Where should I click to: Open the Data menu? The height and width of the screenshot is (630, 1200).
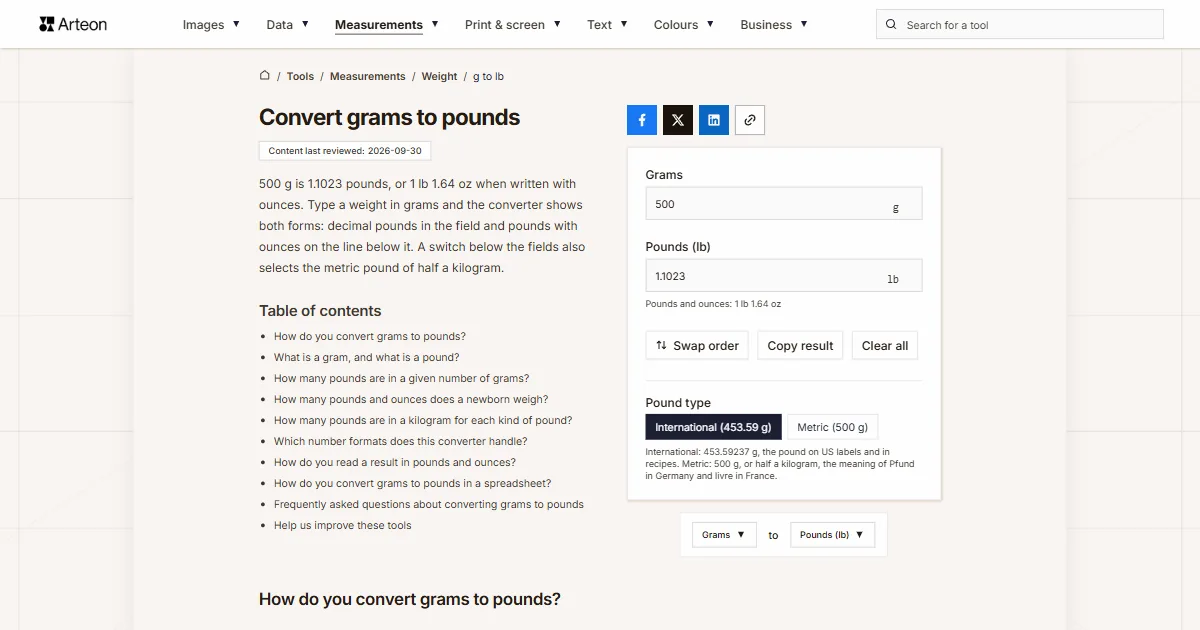pos(287,25)
